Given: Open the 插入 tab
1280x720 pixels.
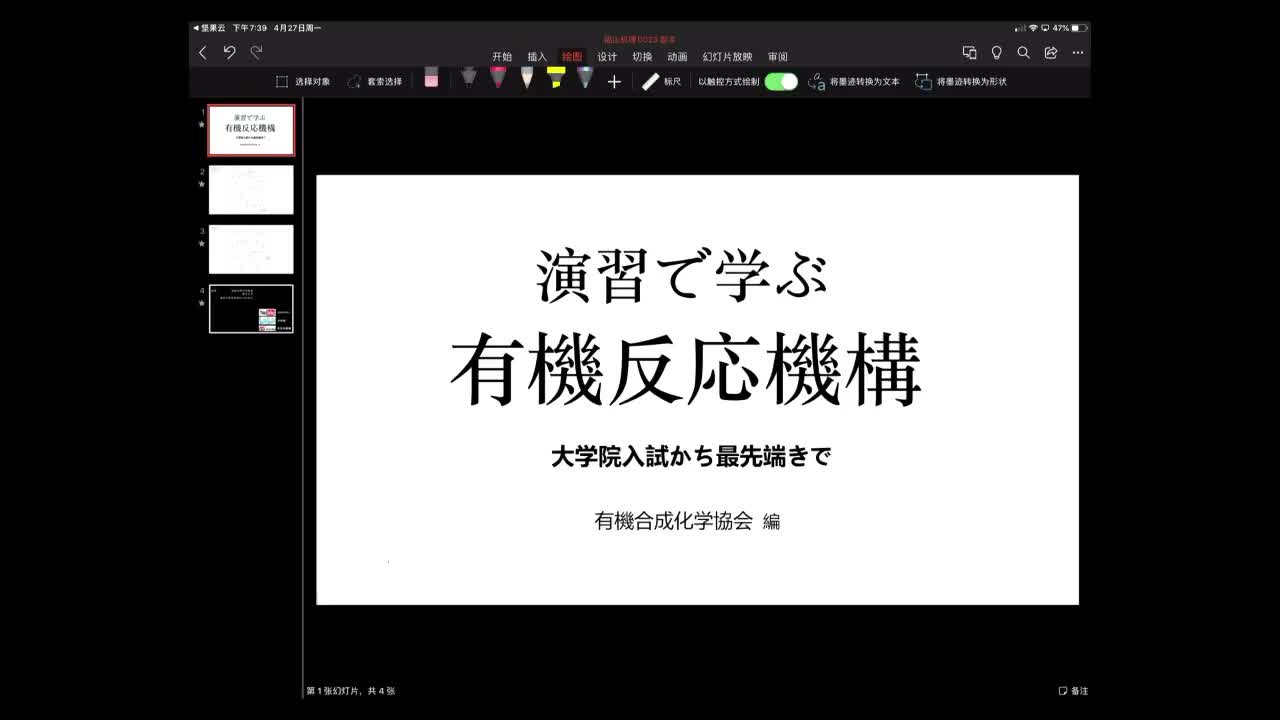Looking at the screenshot, I should point(537,57).
